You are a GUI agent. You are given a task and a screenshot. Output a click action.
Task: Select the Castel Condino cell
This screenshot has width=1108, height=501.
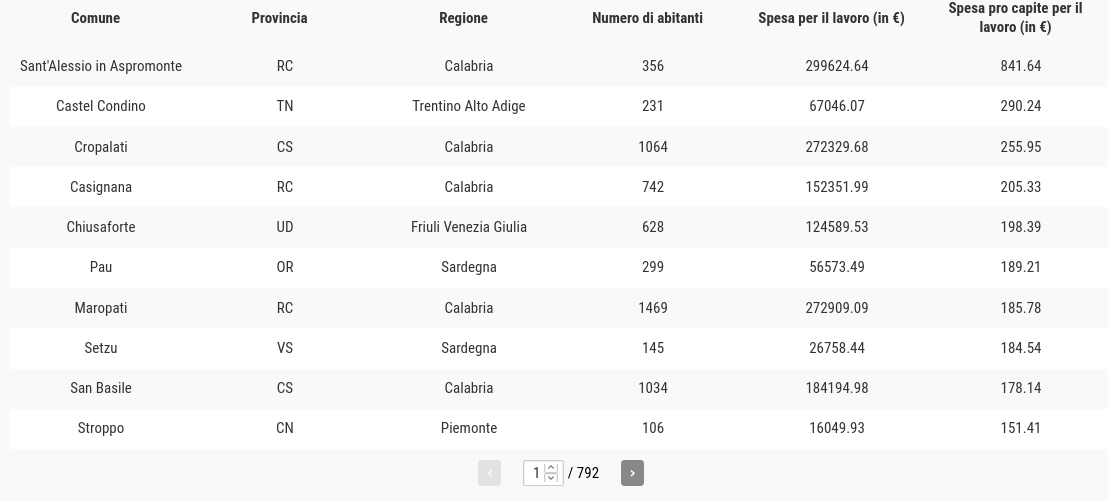point(100,106)
